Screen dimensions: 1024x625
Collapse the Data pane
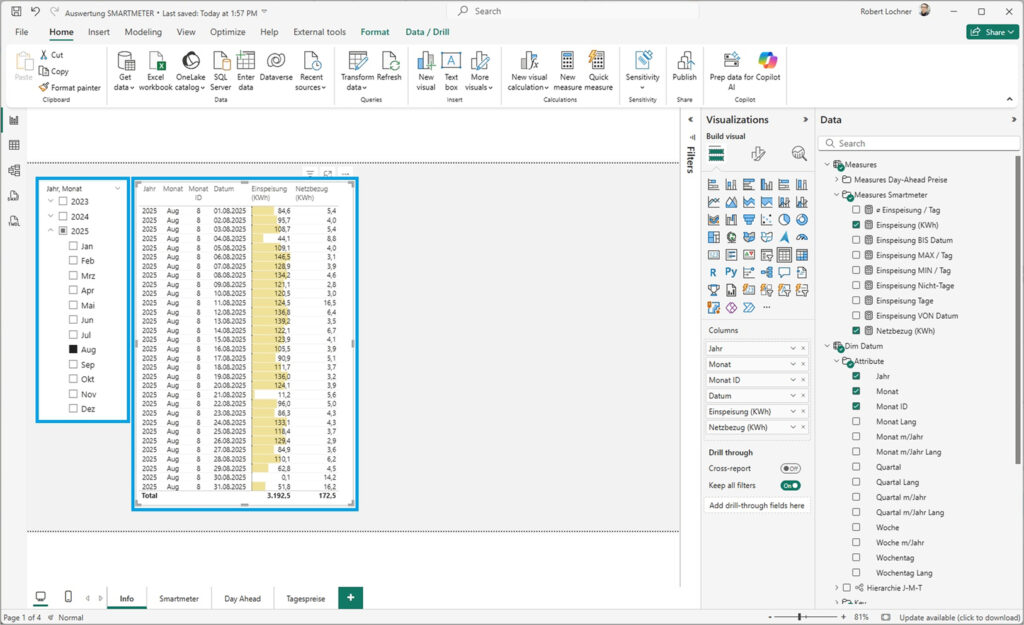[1014, 120]
